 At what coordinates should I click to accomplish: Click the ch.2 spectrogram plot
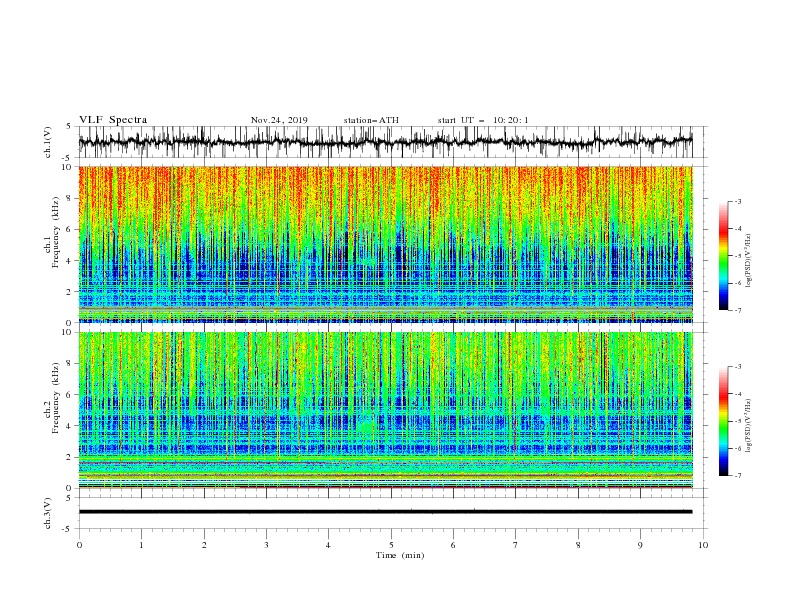(385, 410)
